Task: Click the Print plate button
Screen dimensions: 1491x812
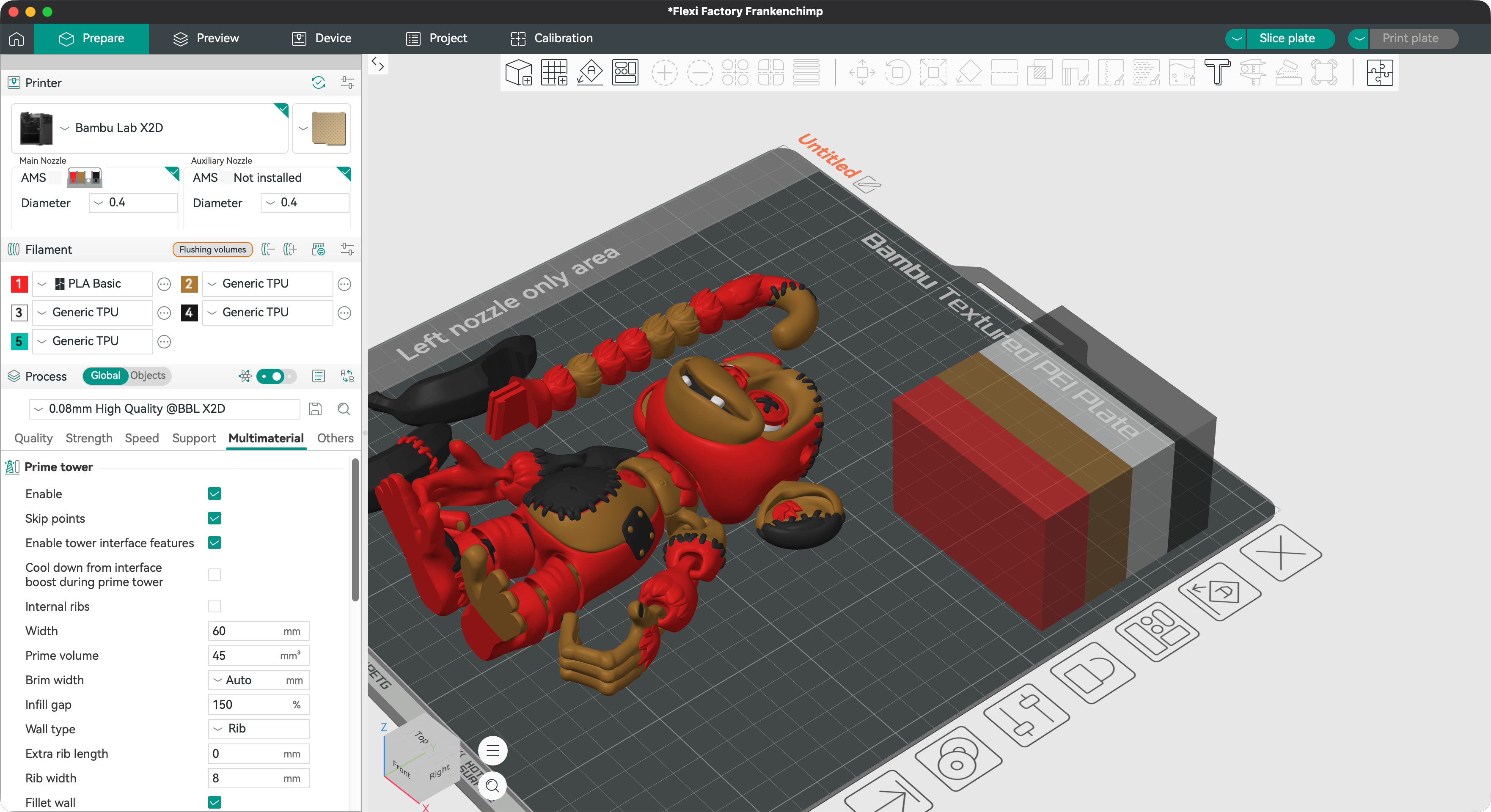Action: coord(1414,39)
